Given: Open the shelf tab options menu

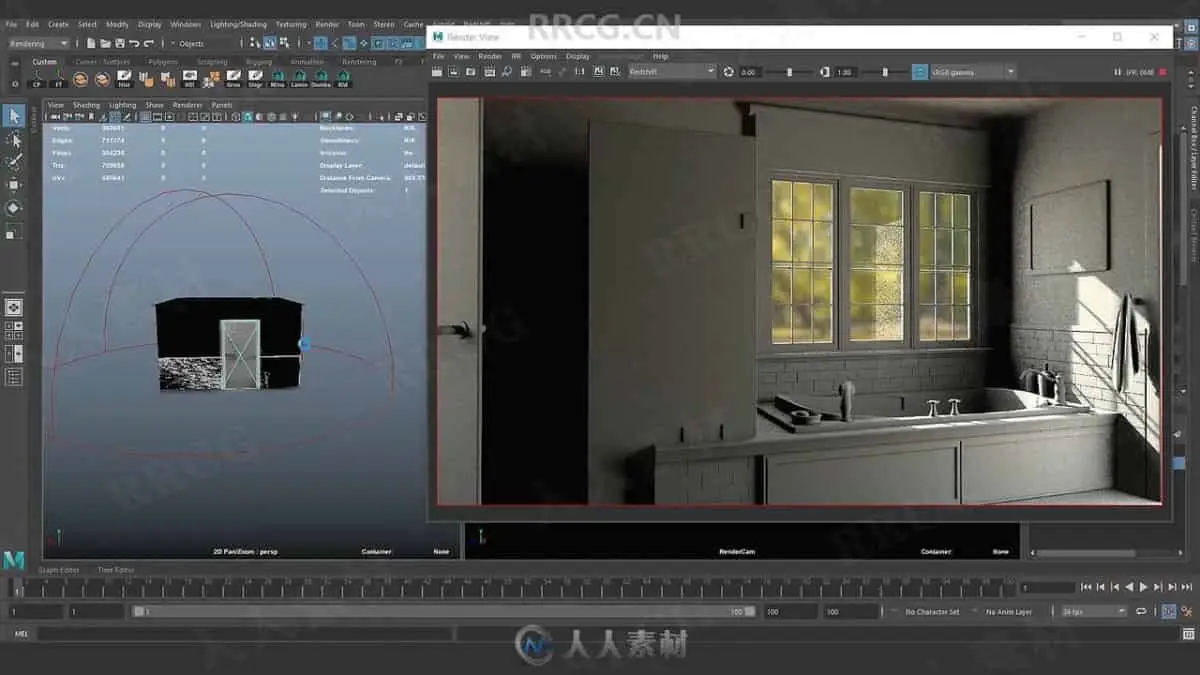Looking at the screenshot, I should click(x=14, y=82).
